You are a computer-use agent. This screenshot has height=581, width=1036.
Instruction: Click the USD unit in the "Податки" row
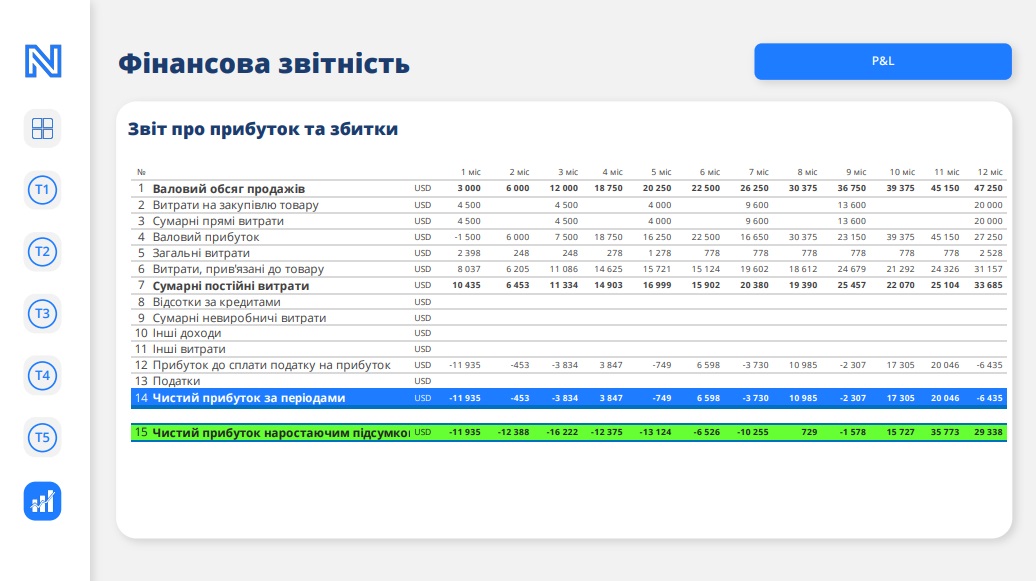[423, 381]
